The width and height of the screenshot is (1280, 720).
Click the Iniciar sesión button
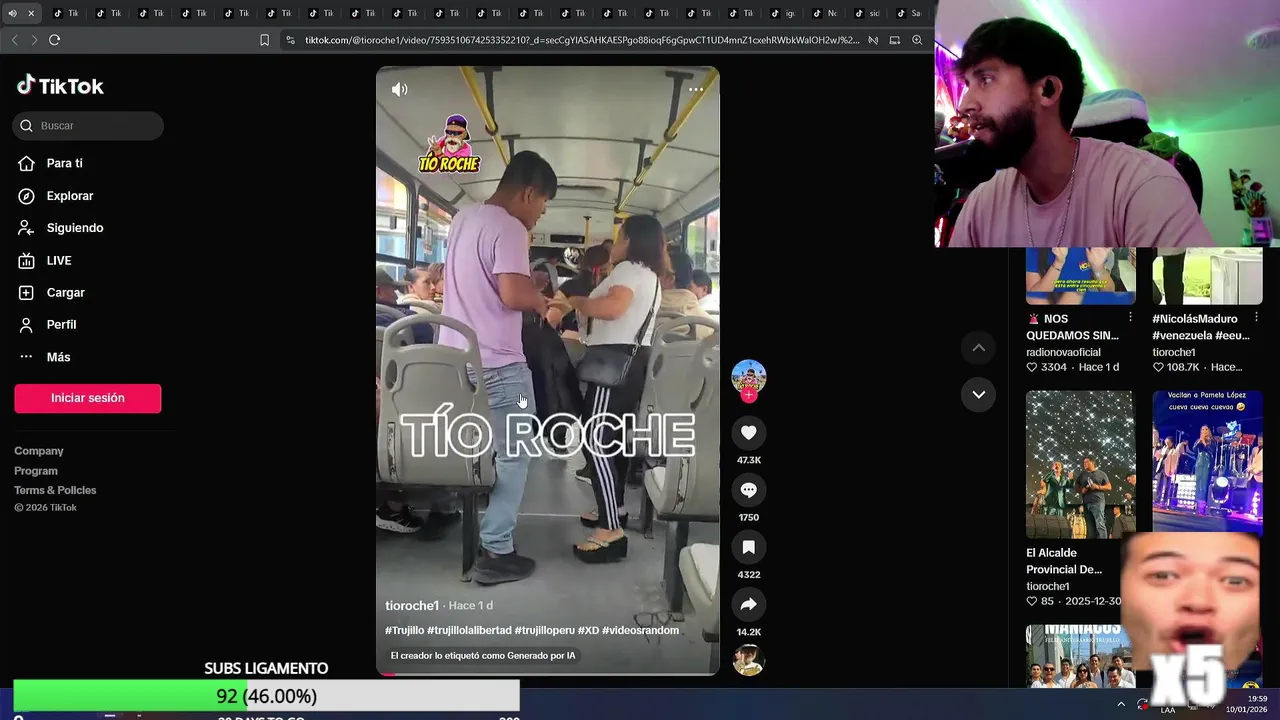88,398
